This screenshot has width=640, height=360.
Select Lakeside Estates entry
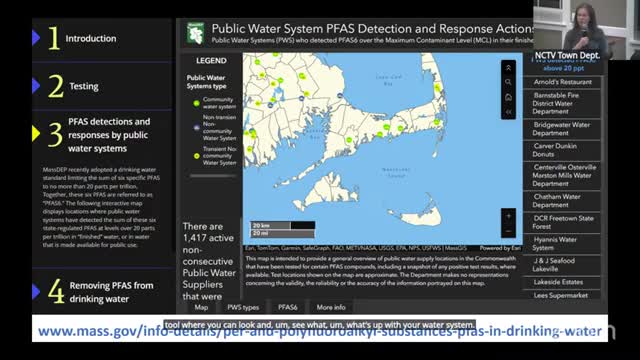pos(562,282)
